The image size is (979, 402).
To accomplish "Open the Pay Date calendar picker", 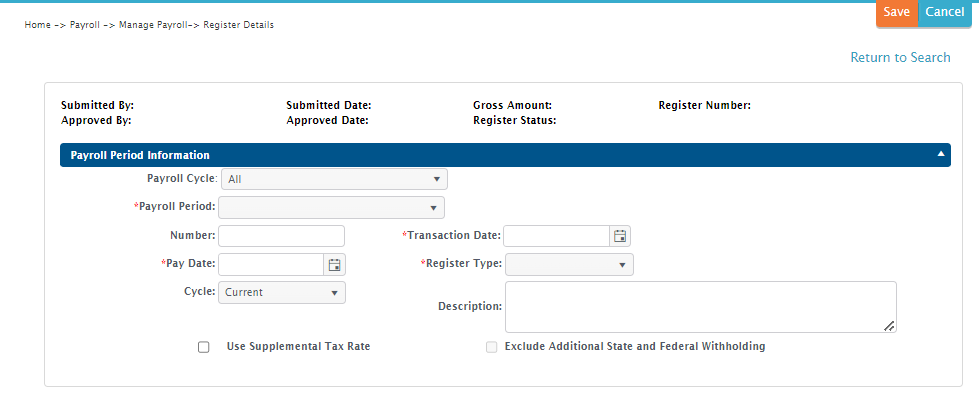I will coord(335,265).
